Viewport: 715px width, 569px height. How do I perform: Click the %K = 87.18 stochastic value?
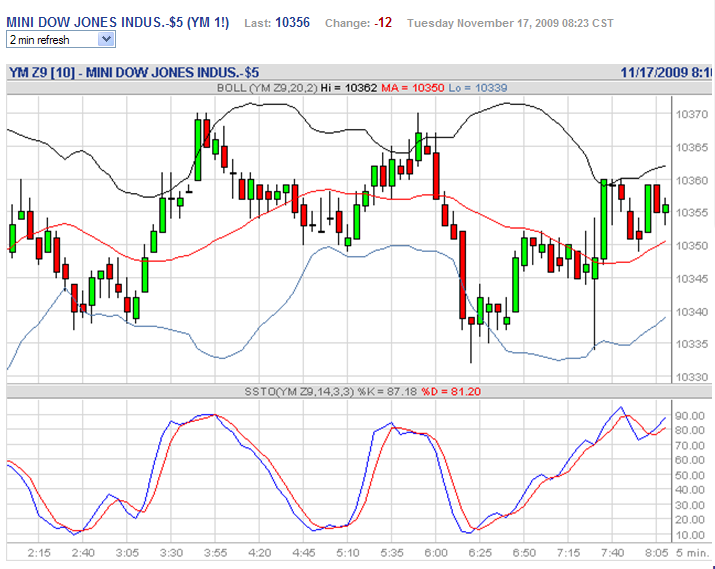click(x=387, y=391)
